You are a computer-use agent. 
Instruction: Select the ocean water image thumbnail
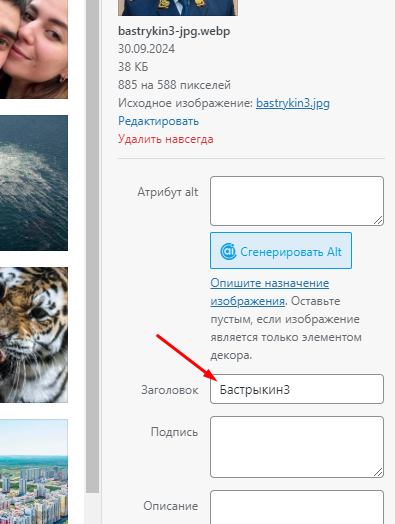coord(34,183)
